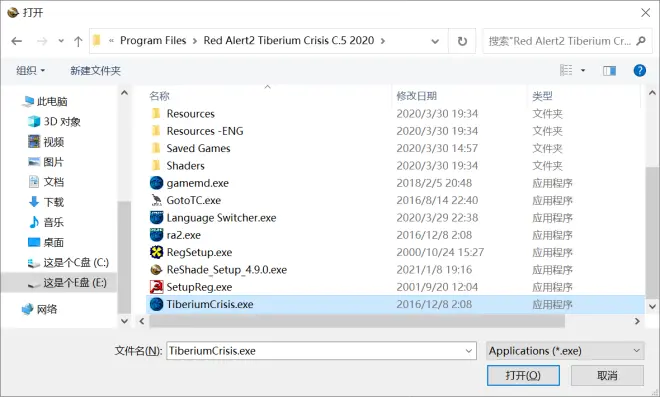This screenshot has height=397, width=660.
Task: Click horizontal scrollbar right arrow
Action: pyautogui.click(x=637, y=321)
